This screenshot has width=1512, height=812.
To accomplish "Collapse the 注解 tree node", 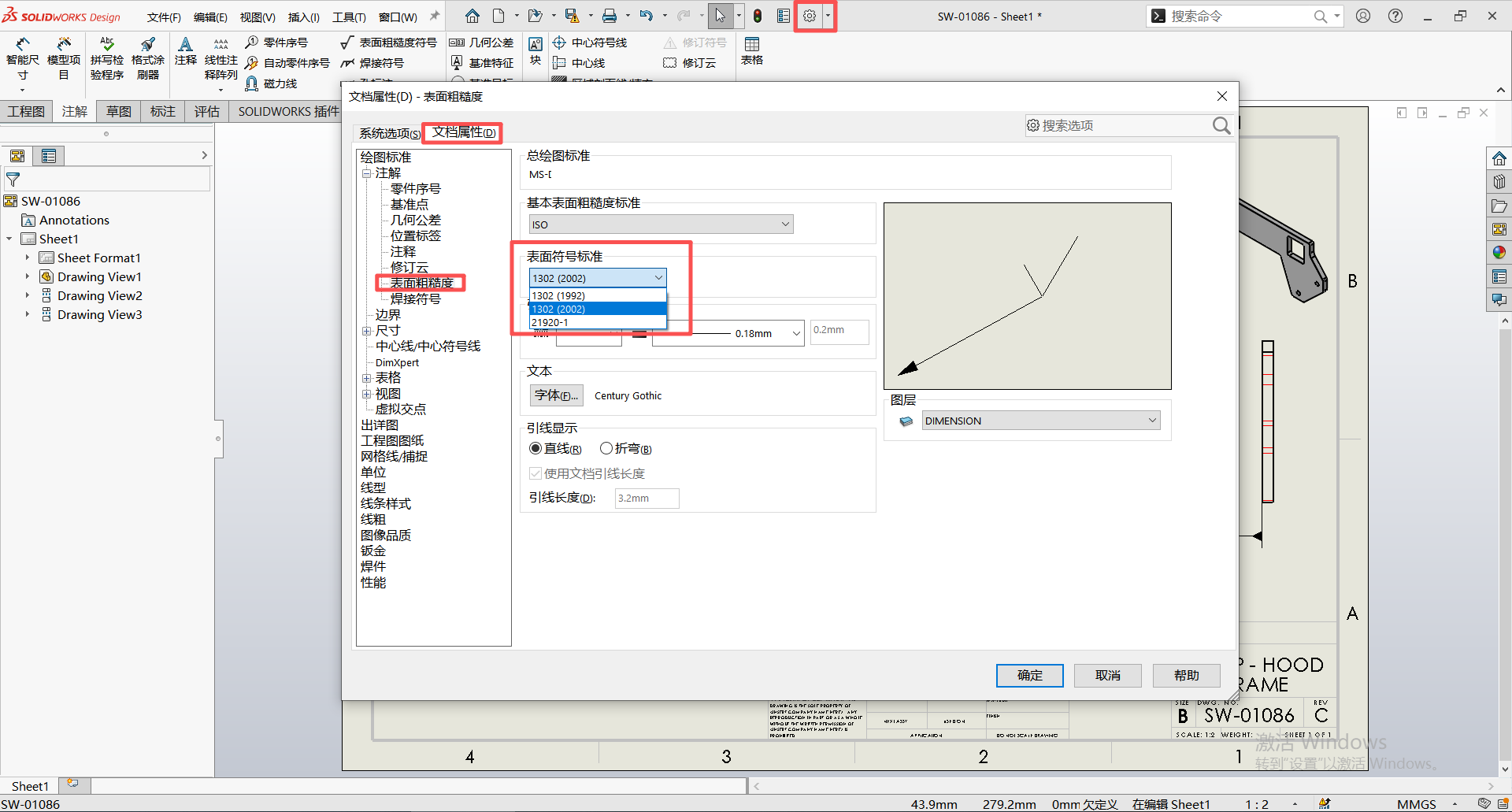I will (366, 173).
